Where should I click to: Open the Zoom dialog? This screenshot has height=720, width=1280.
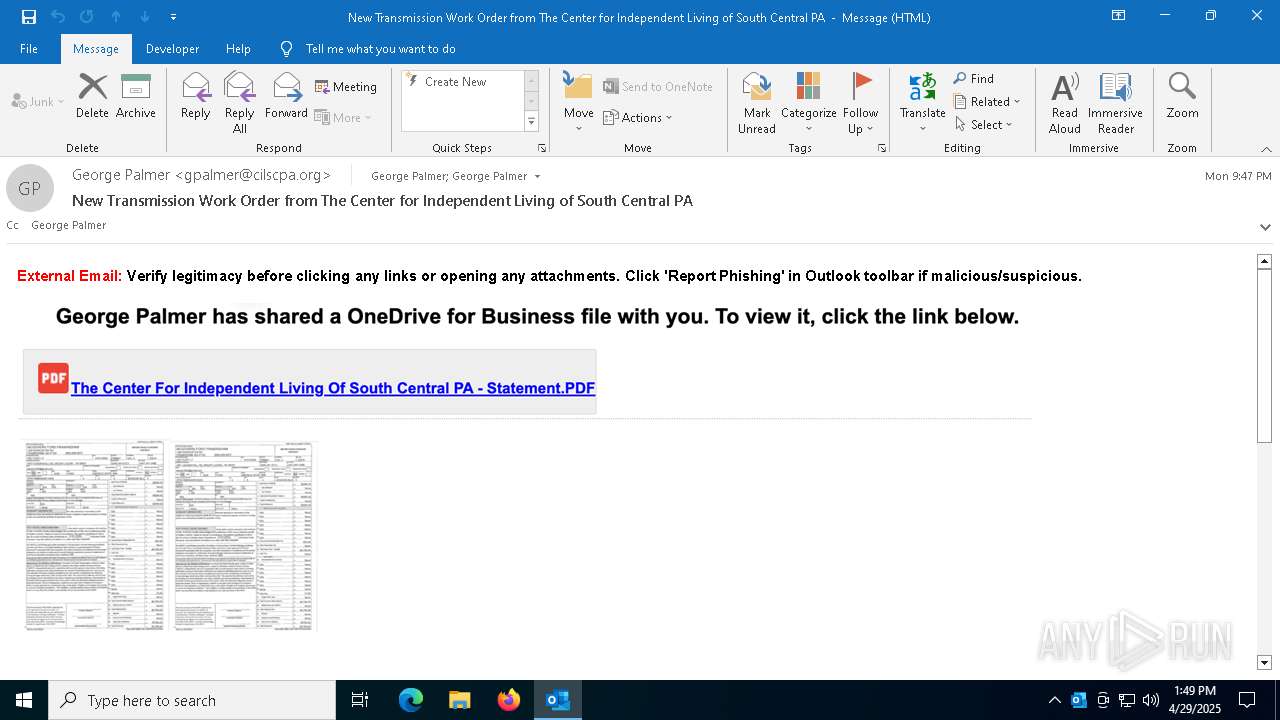tap(1182, 97)
